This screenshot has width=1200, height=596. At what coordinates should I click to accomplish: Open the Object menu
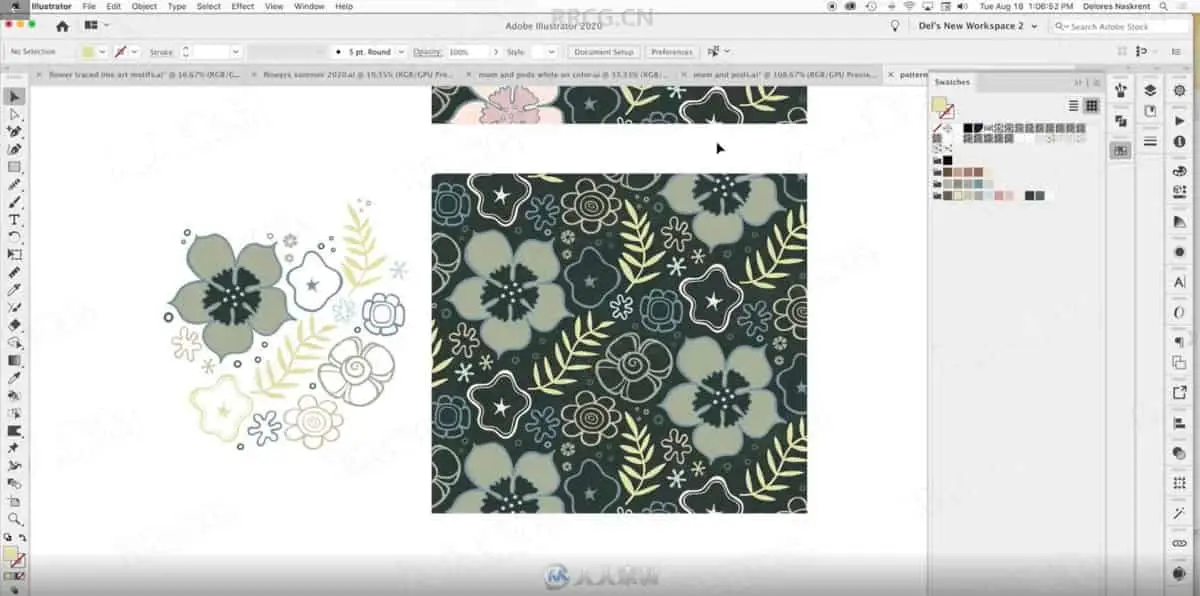coord(144,6)
